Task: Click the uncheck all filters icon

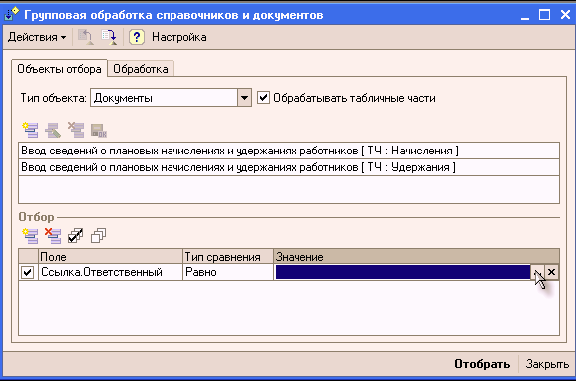Action: 98,236
